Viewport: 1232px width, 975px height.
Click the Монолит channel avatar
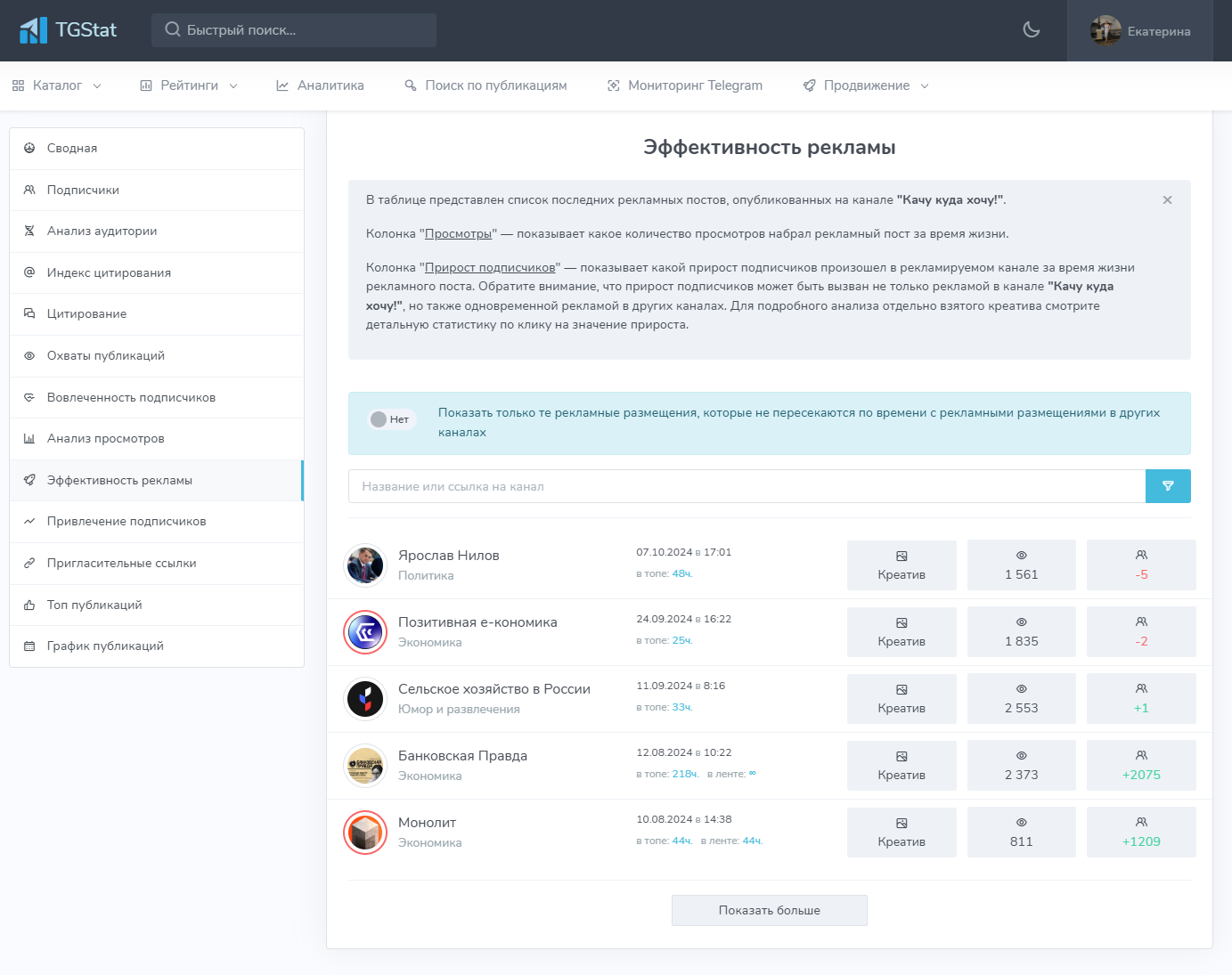[x=365, y=833]
